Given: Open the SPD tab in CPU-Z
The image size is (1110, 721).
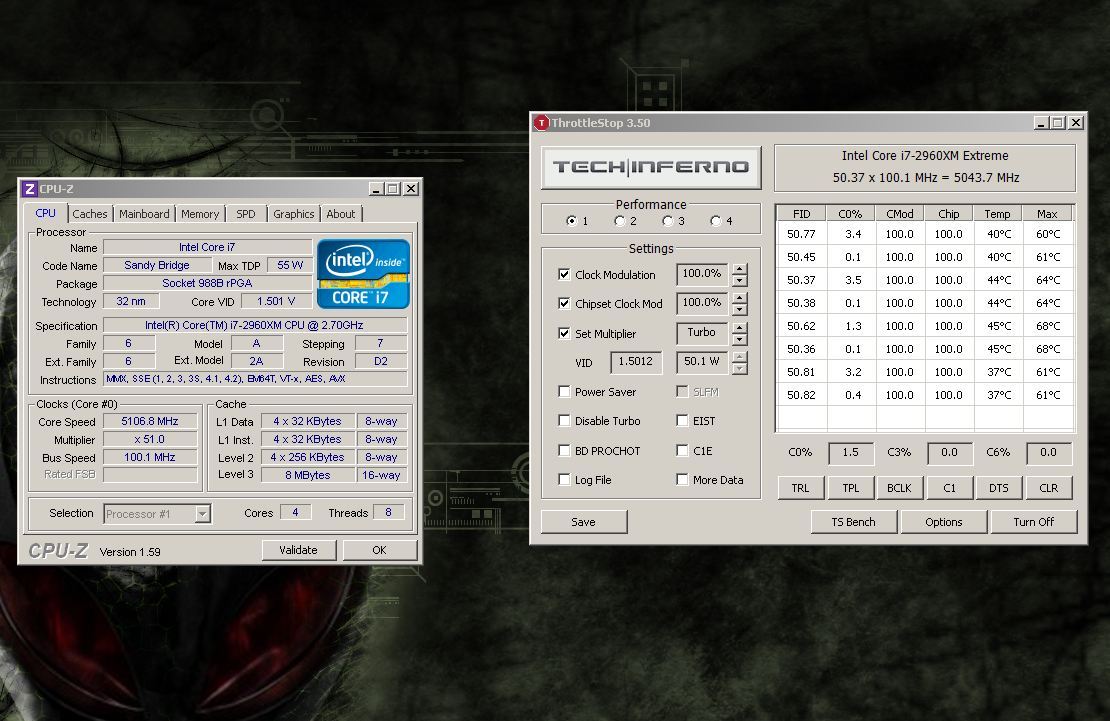Looking at the screenshot, I should 246,214.
